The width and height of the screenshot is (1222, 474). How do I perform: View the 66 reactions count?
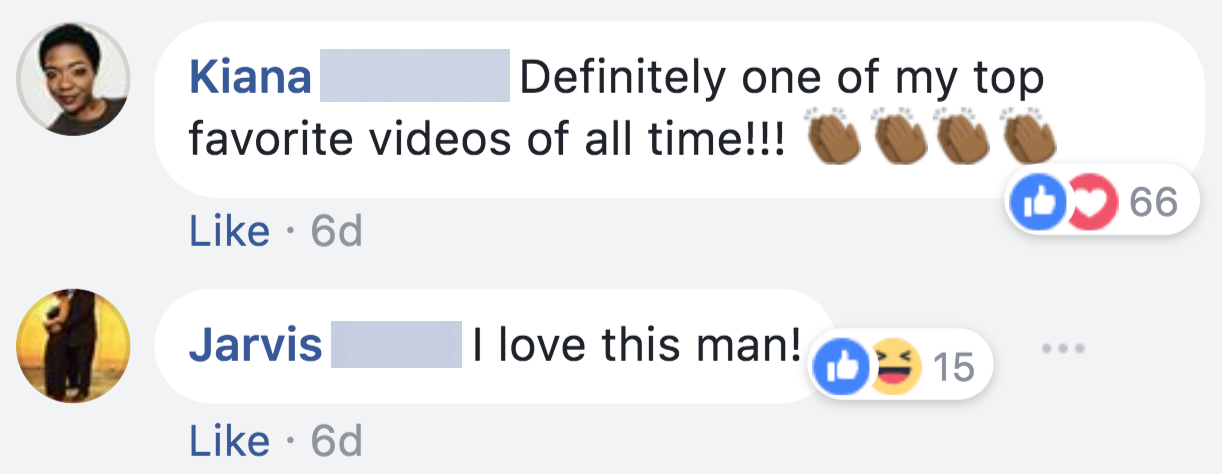(1153, 204)
